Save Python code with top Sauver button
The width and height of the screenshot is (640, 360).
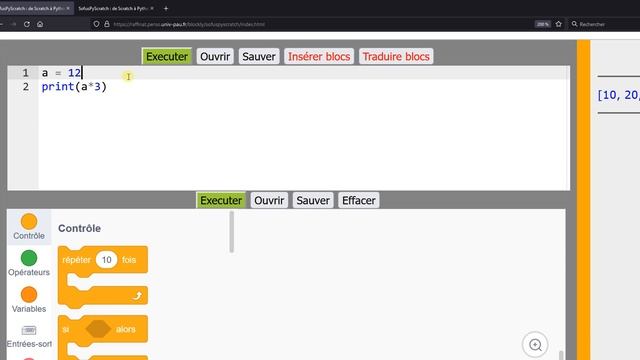(259, 56)
